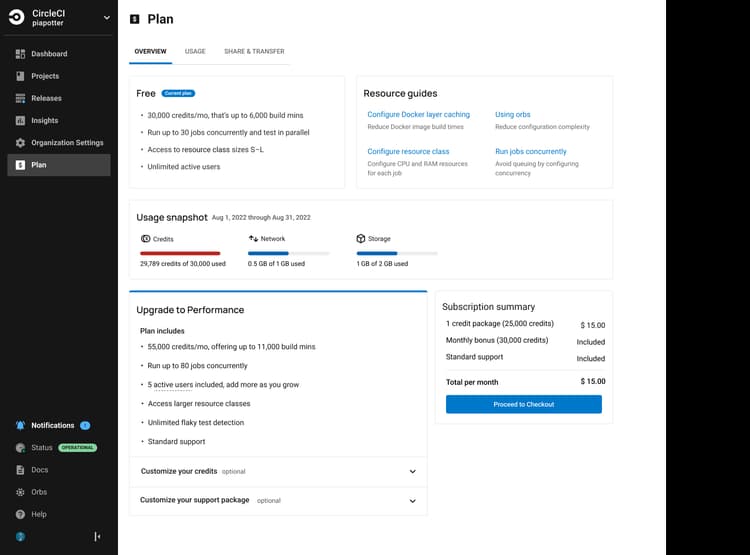This screenshot has width=750, height=555.
Task: Click the Help question mark icon
Action: tap(20, 514)
